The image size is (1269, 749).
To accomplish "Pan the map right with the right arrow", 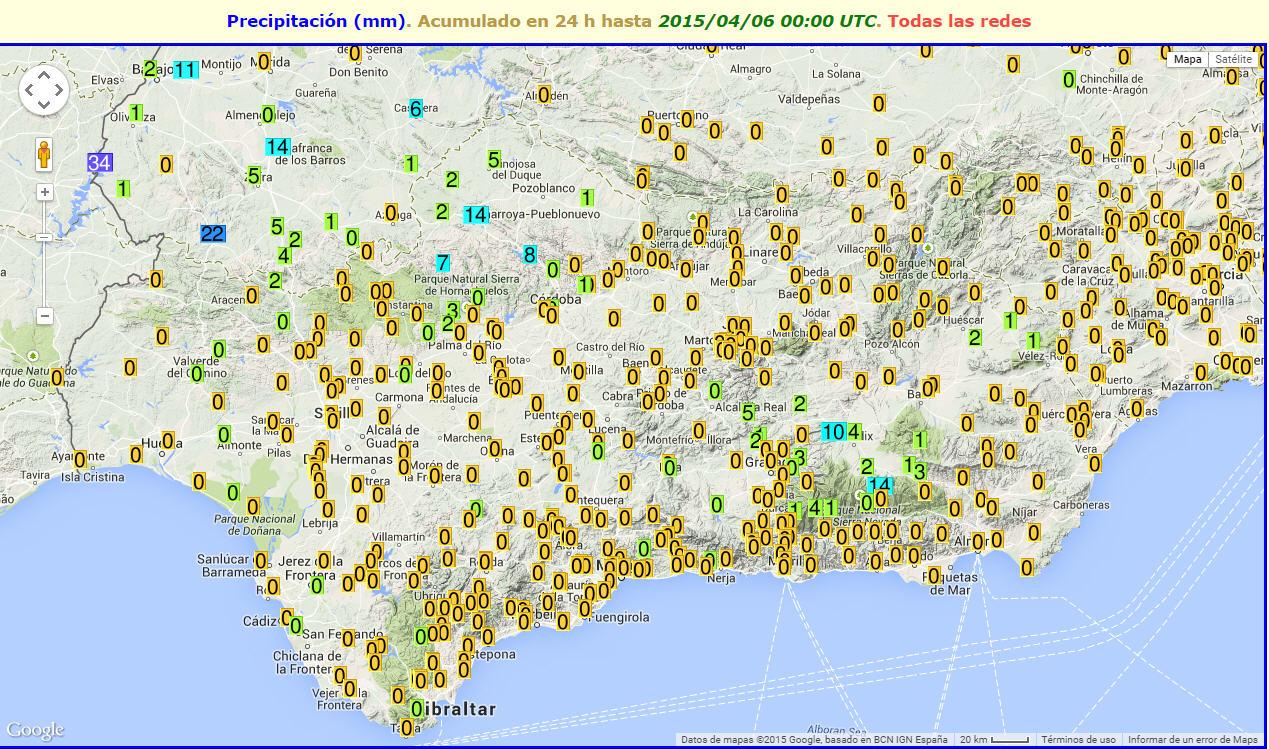I will click(x=58, y=91).
